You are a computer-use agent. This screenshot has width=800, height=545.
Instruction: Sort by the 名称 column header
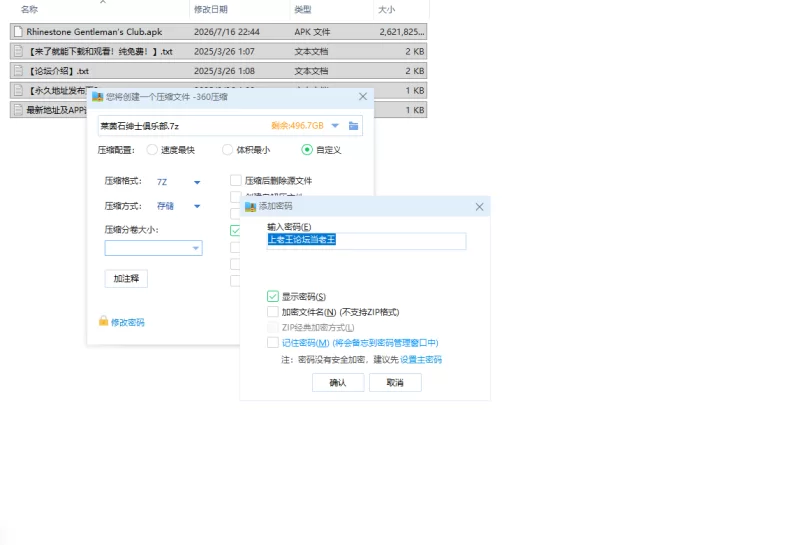pos(30,9)
